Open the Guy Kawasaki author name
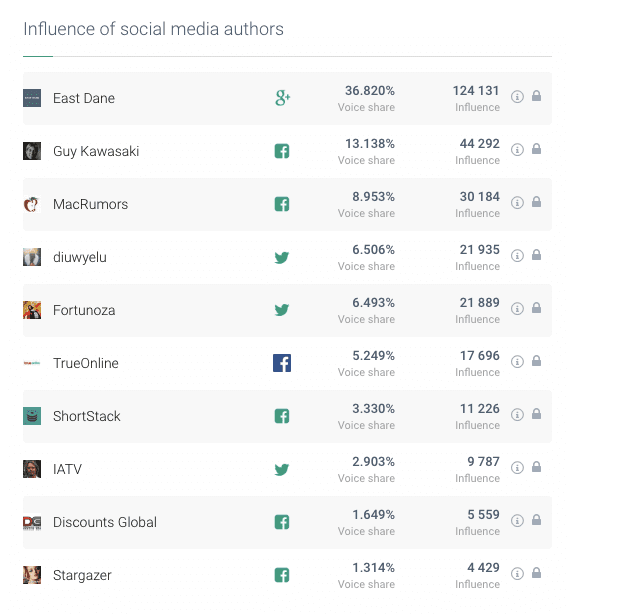The width and height of the screenshot is (622, 614). (96, 151)
